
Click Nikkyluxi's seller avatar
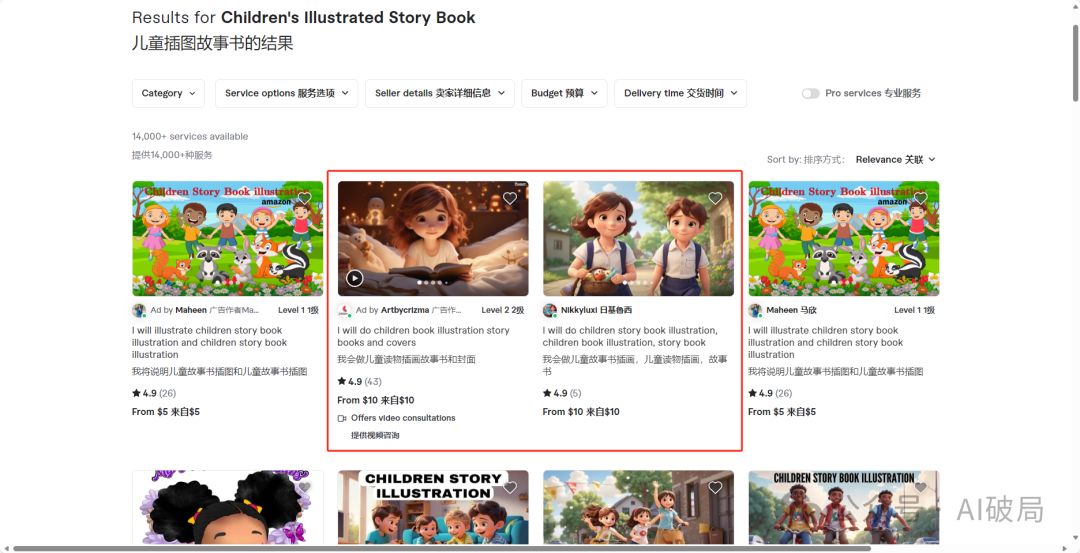click(550, 310)
